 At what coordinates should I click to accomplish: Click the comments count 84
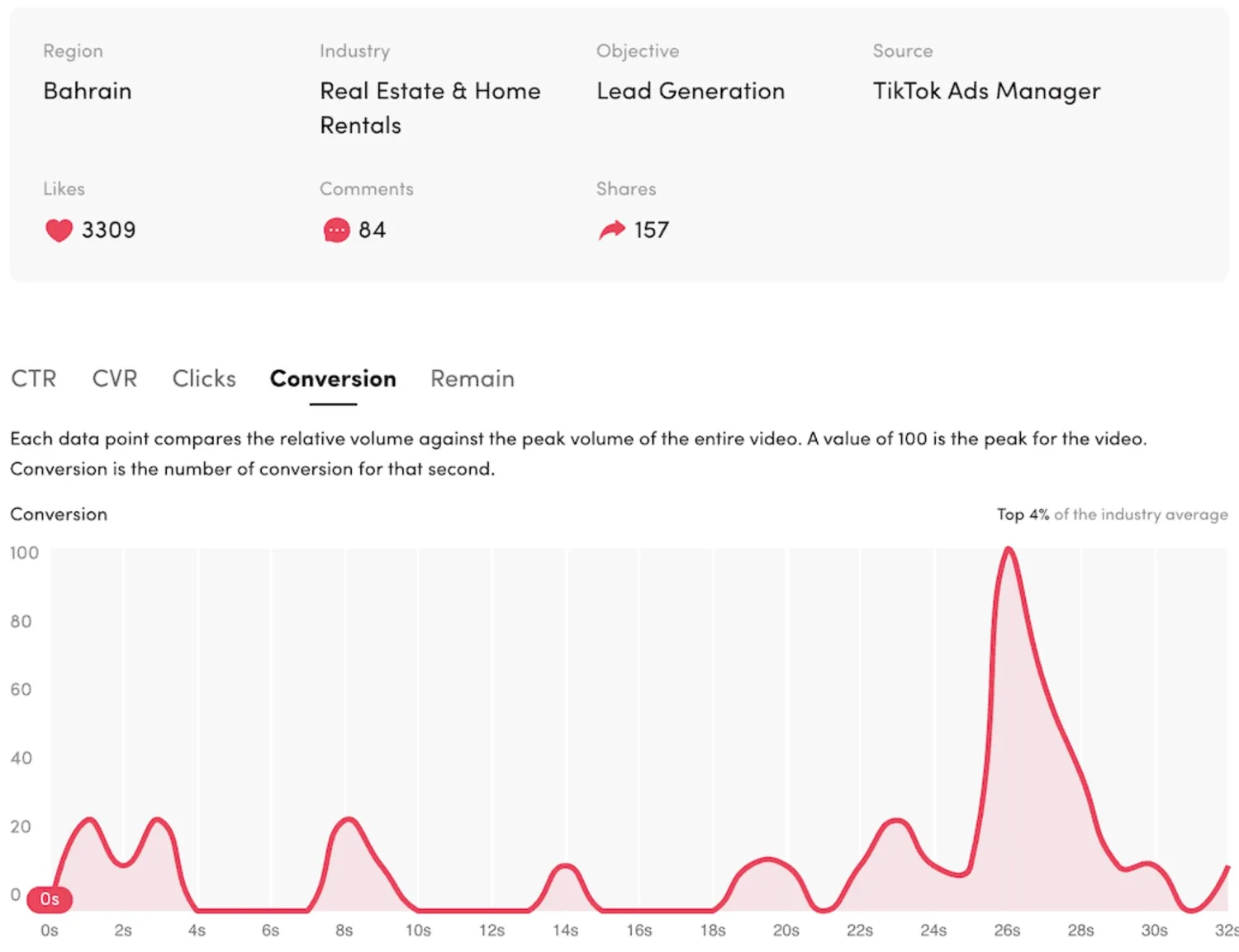click(372, 230)
